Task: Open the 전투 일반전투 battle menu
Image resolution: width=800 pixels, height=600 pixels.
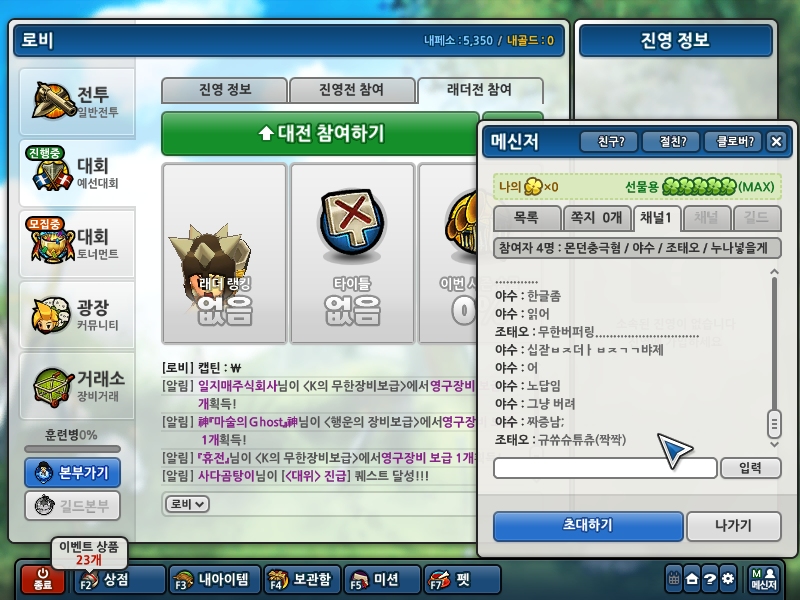Action: 77,102
